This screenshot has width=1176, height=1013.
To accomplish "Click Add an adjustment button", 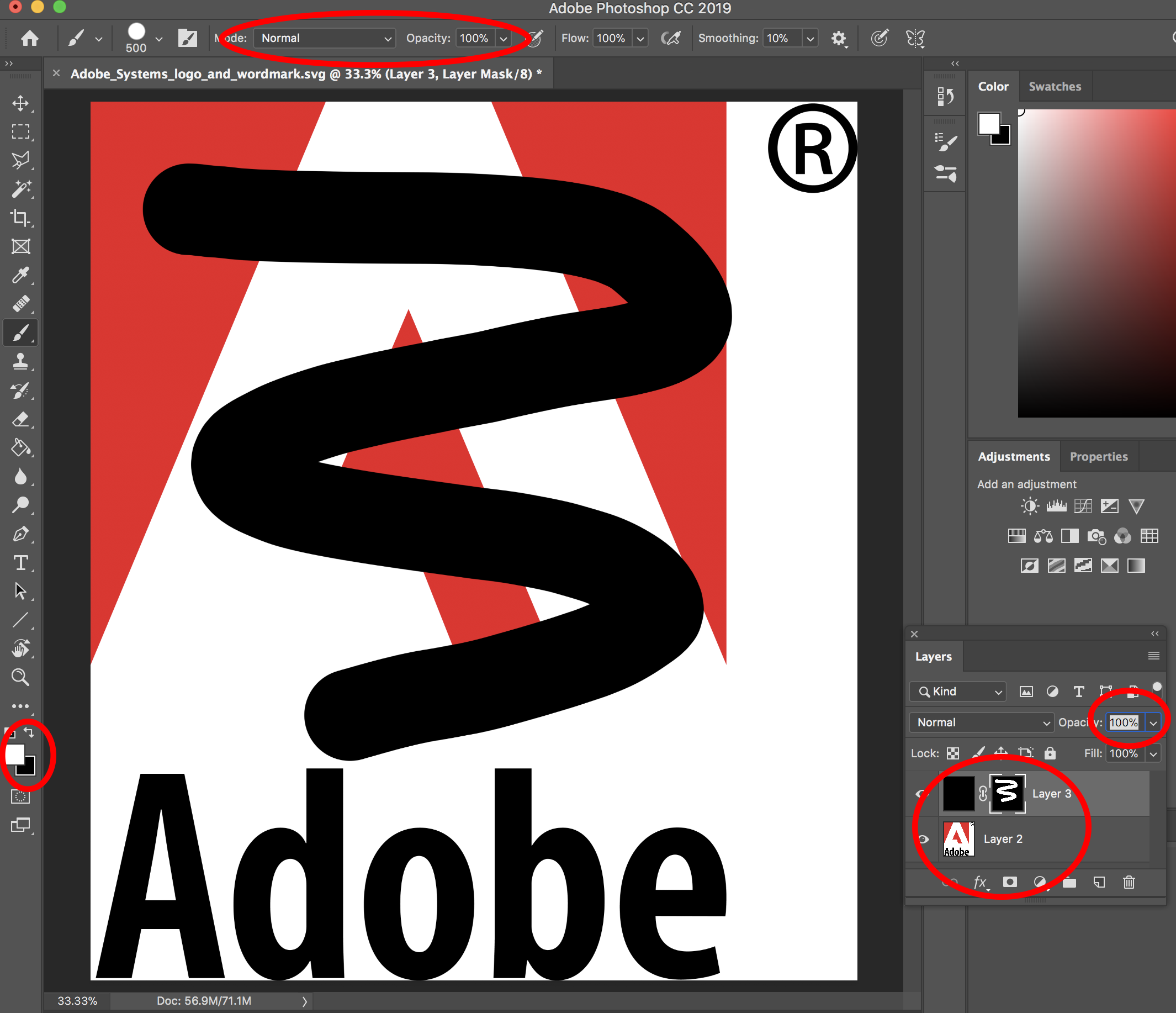I will click(1026, 484).
